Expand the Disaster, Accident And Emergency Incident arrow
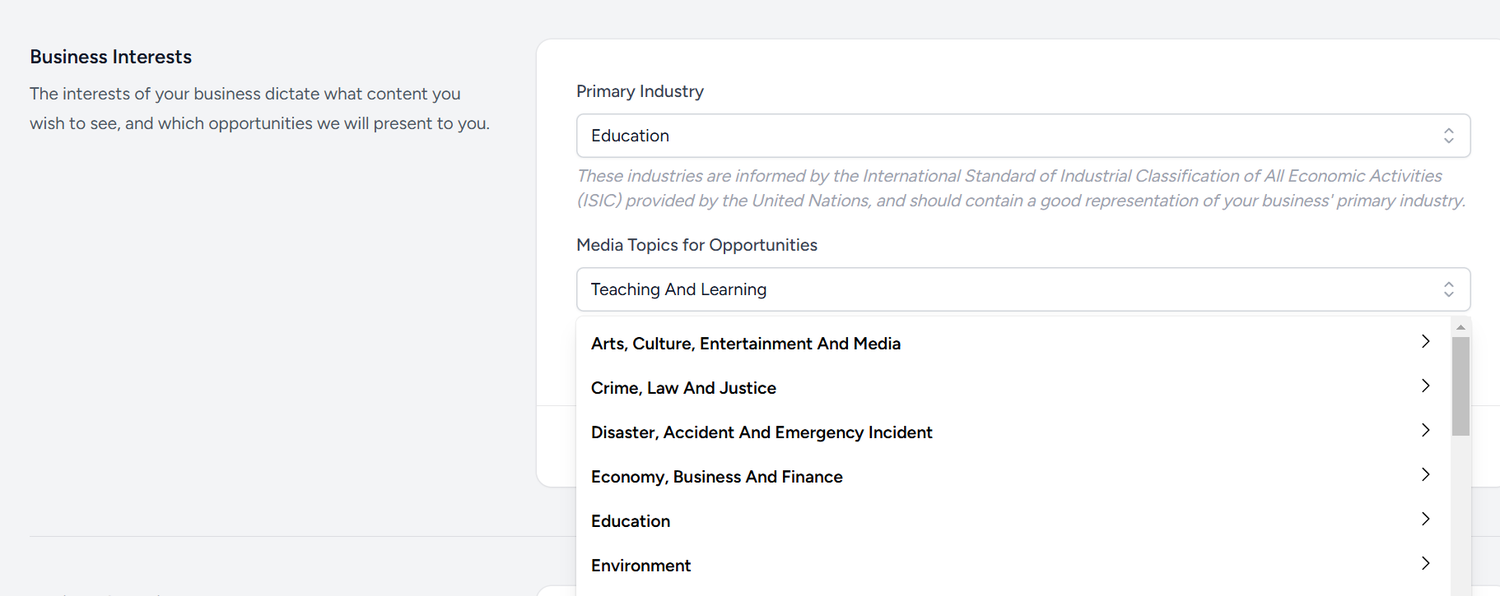The width and height of the screenshot is (1500, 596). click(1425, 431)
